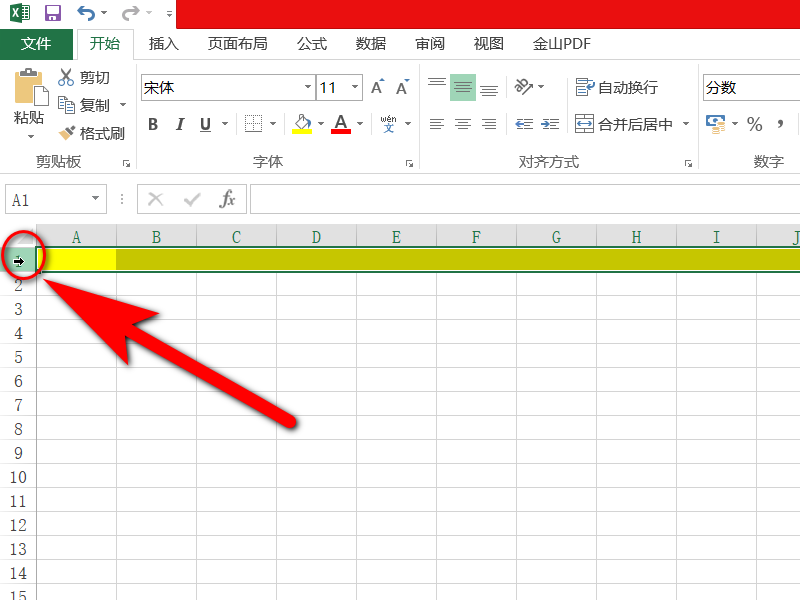Apply comma style number format
Image resolution: width=800 pixels, height=600 pixels.
click(x=780, y=124)
